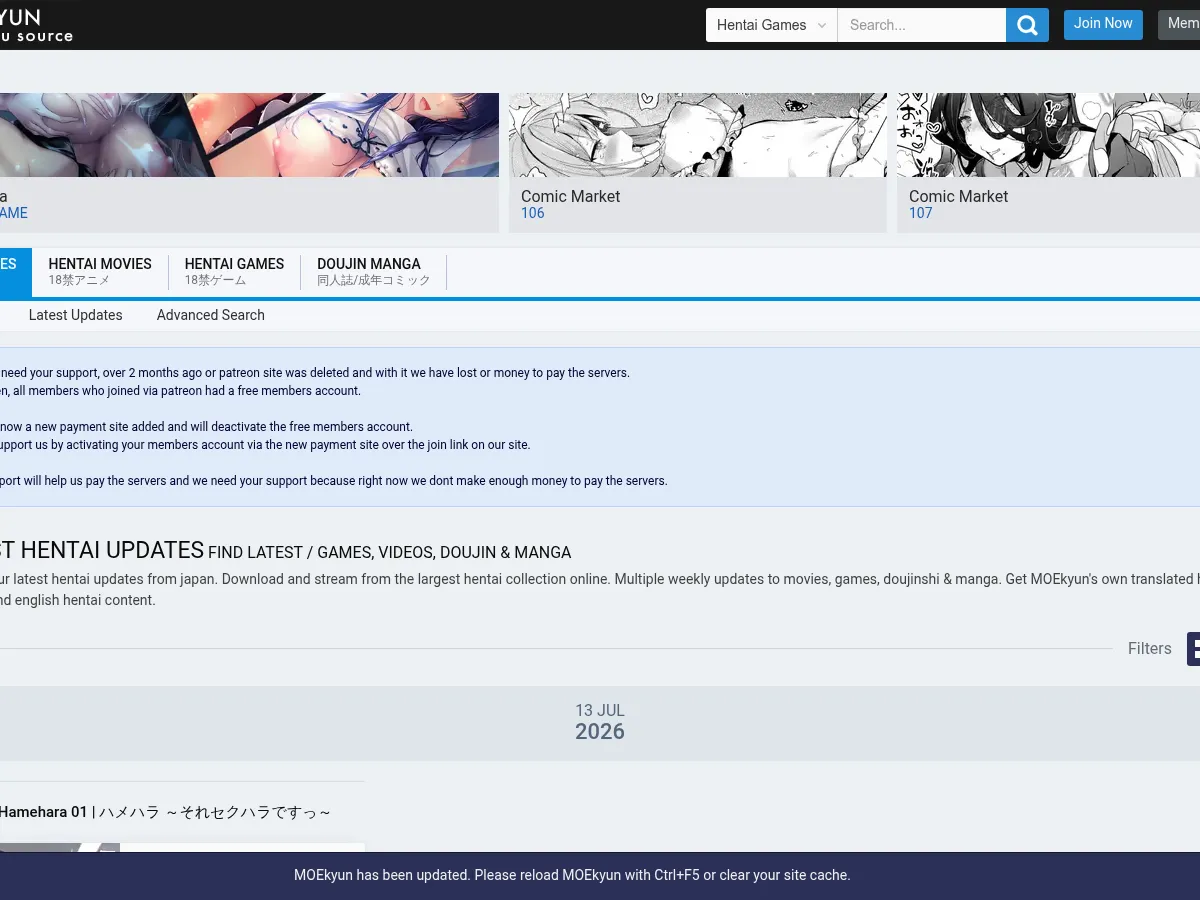This screenshot has width=1200, height=900.
Task: Click the 13 JUL 2026 date header
Action: pos(600,722)
